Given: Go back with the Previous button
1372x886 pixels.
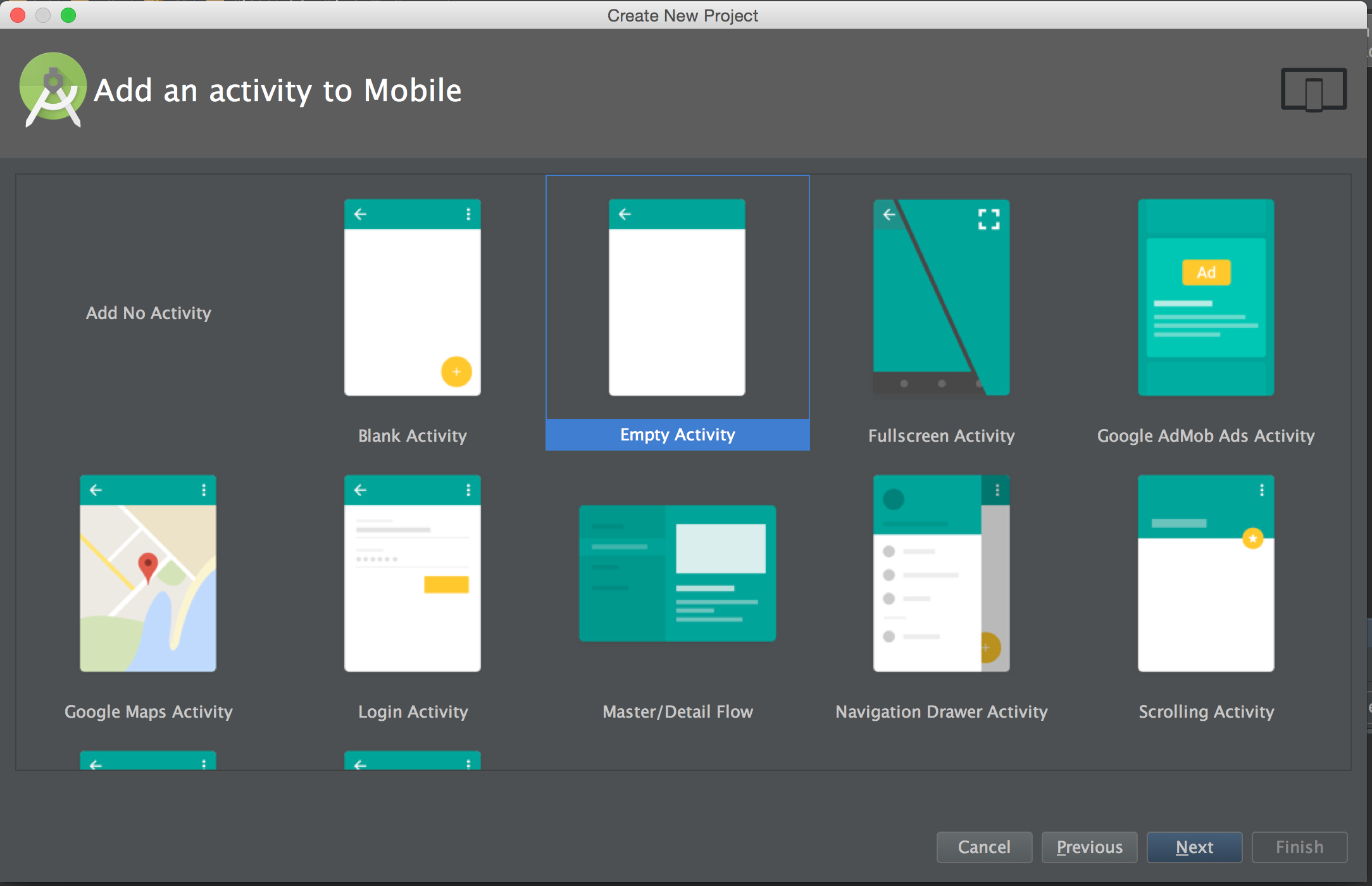Looking at the screenshot, I should click(1089, 847).
